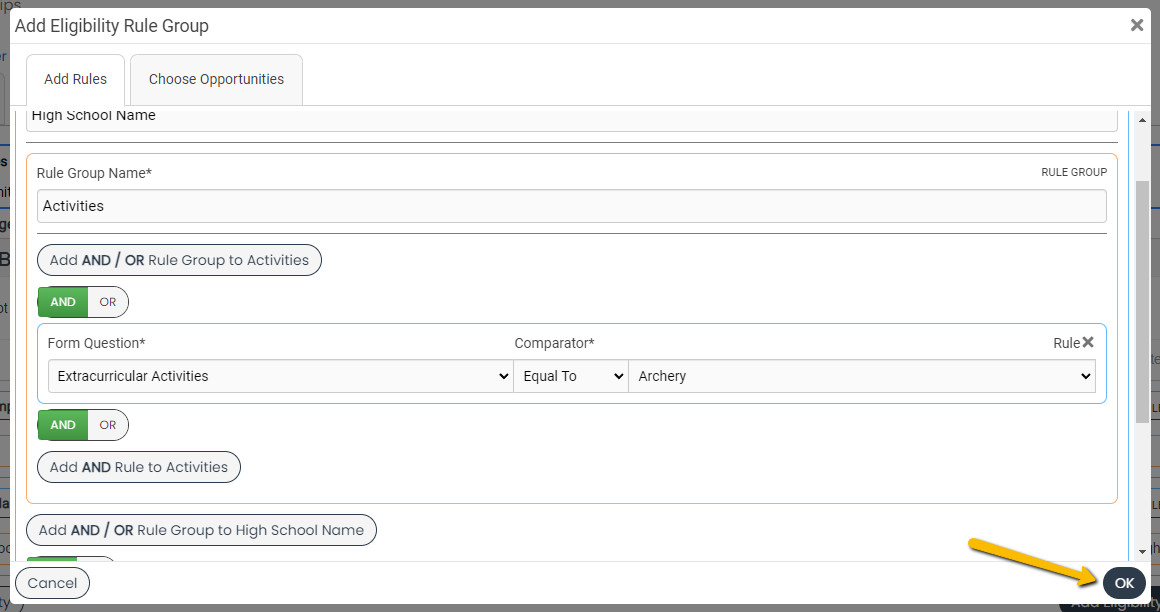This screenshot has width=1160, height=612.
Task: Switch to the Add Rules tab
Action: tap(75, 80)
